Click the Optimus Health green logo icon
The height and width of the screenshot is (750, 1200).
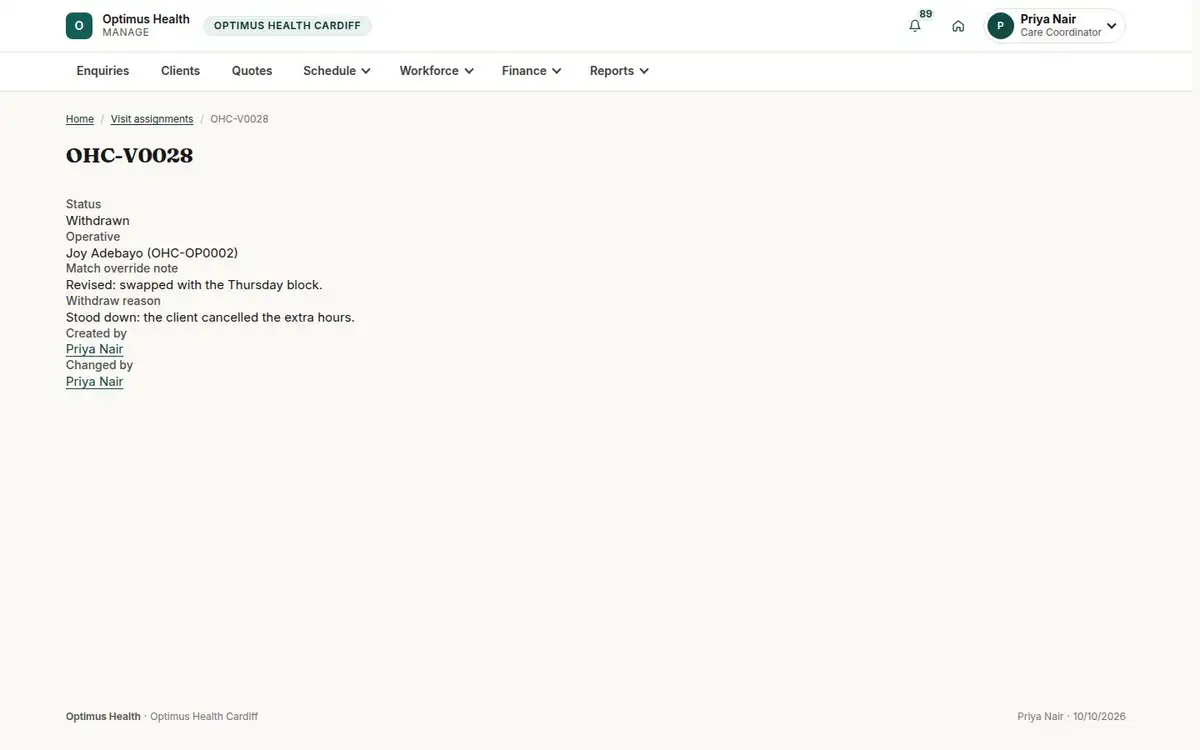click(79, 26)
